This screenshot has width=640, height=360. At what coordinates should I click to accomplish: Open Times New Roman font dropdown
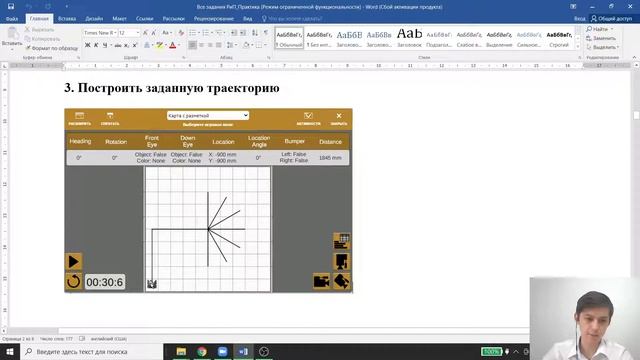click(116, 33)
